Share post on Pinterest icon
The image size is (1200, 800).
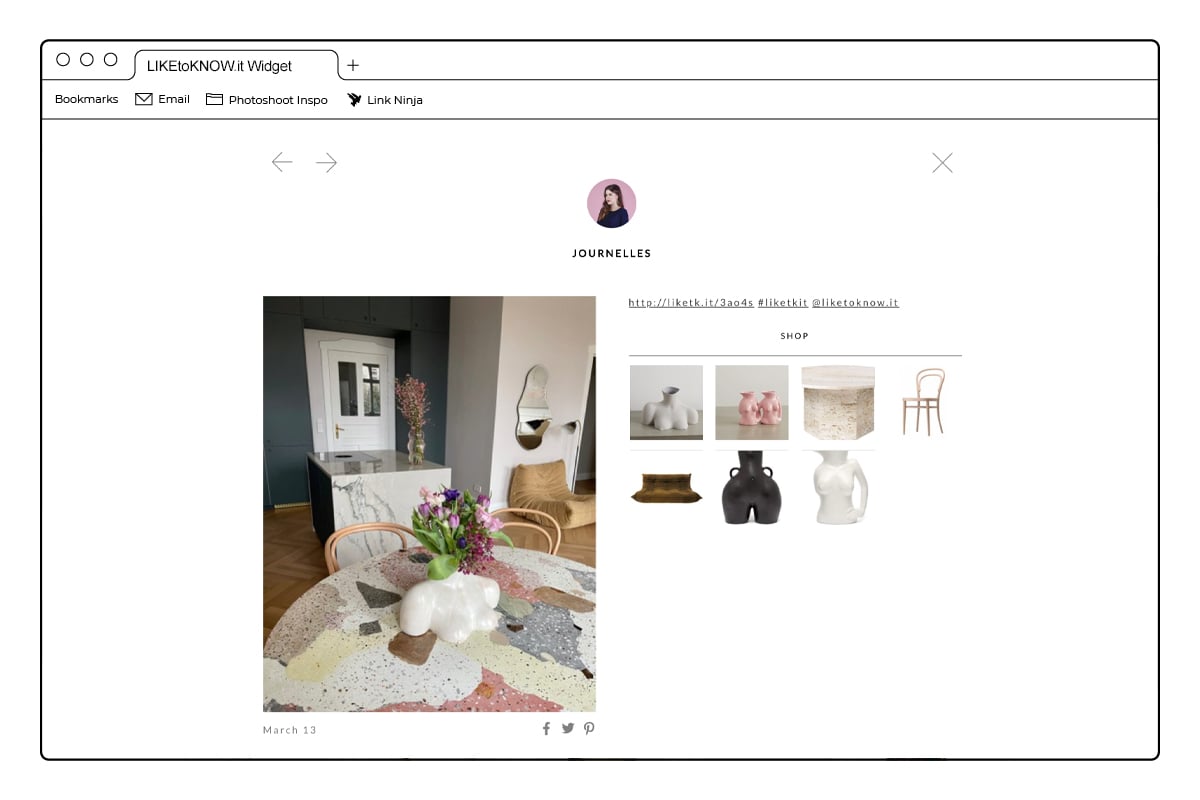coord(589,728)
